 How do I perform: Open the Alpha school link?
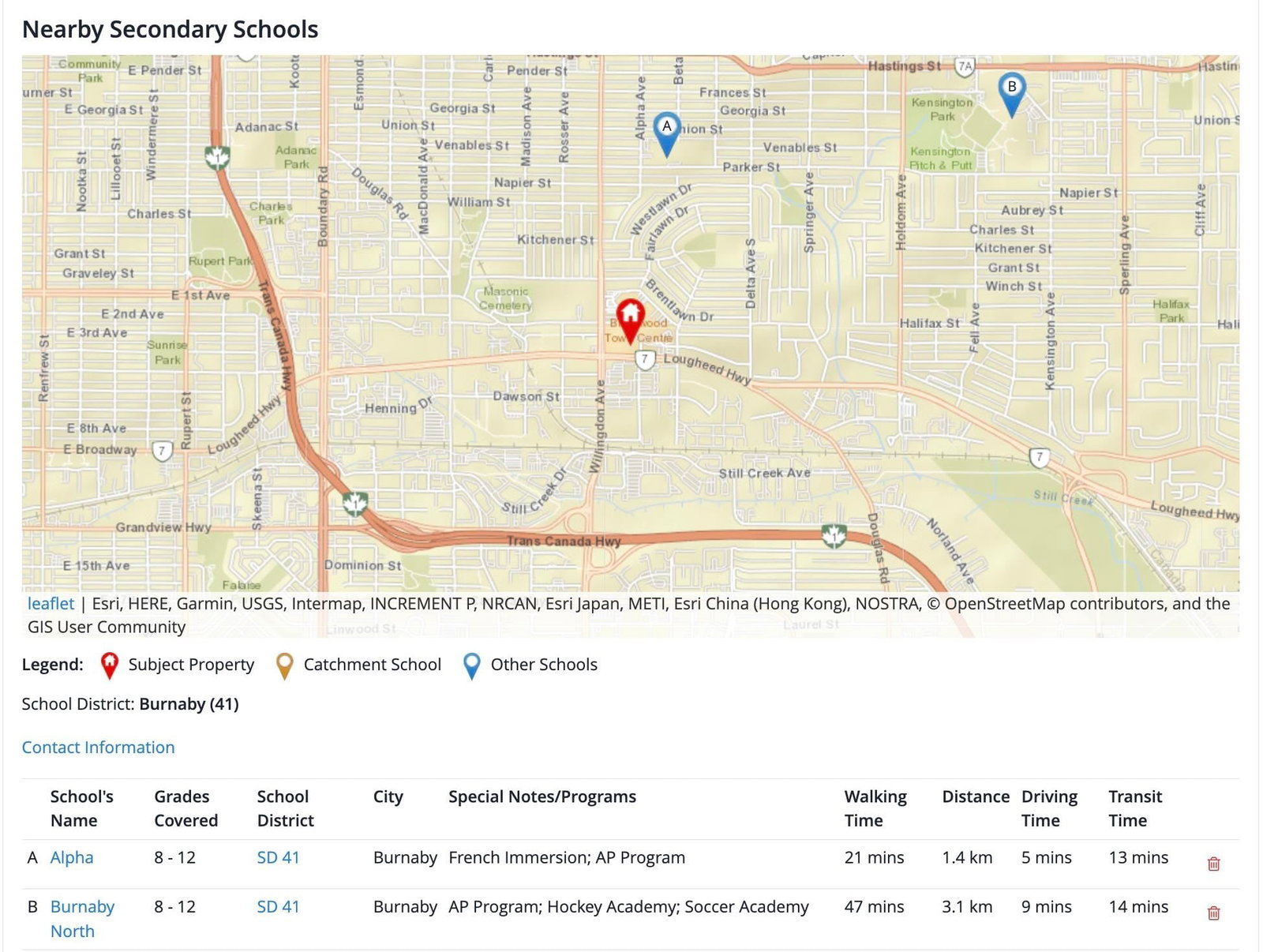pyautogui.click(x=72, y=857)
